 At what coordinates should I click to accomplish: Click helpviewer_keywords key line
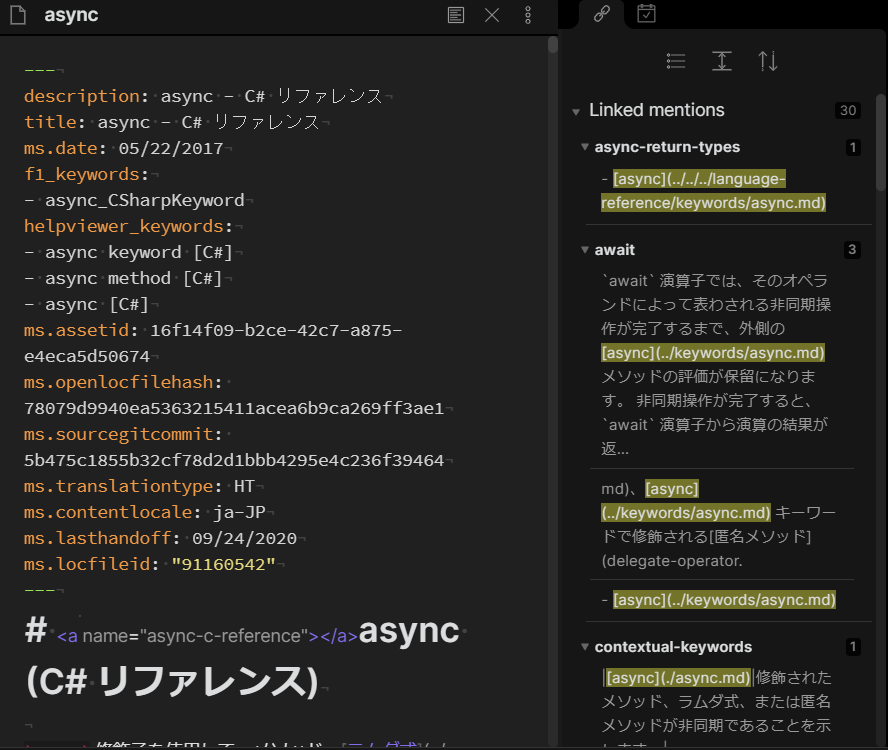tap(128, 227)
